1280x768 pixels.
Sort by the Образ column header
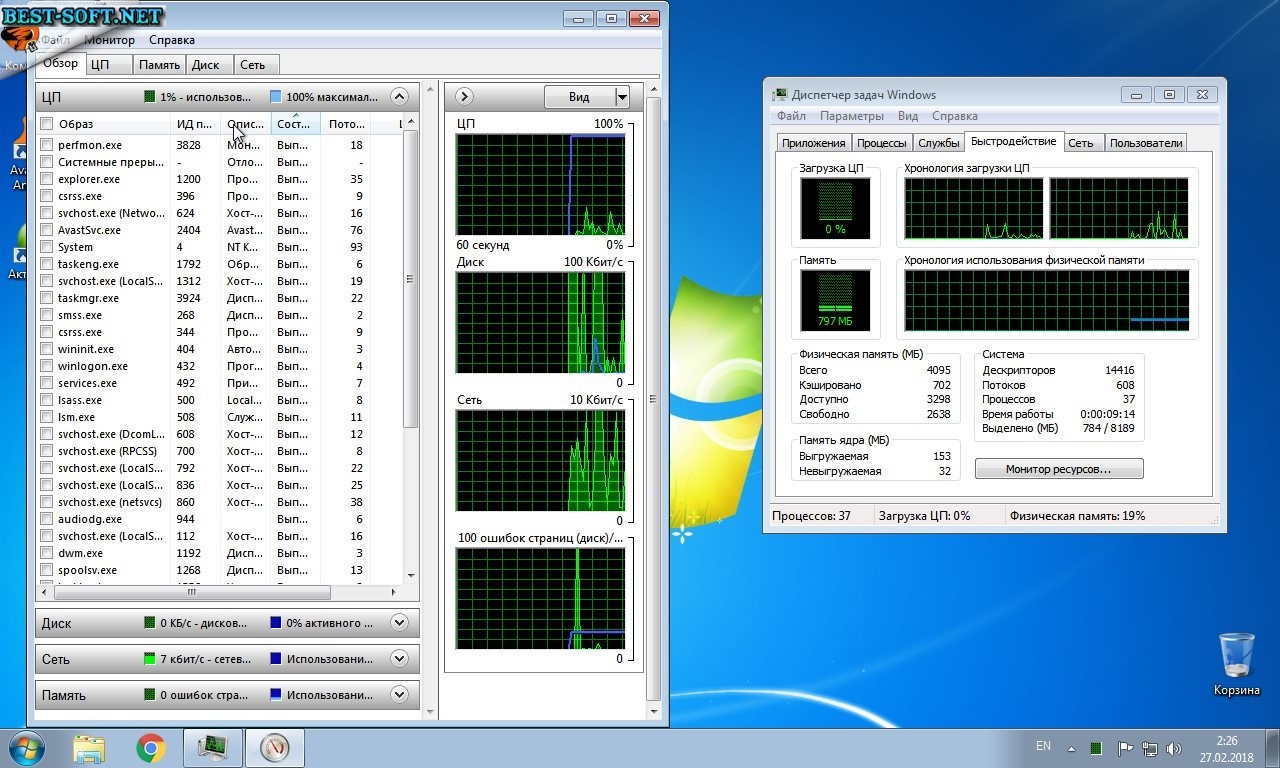point(105,124)
